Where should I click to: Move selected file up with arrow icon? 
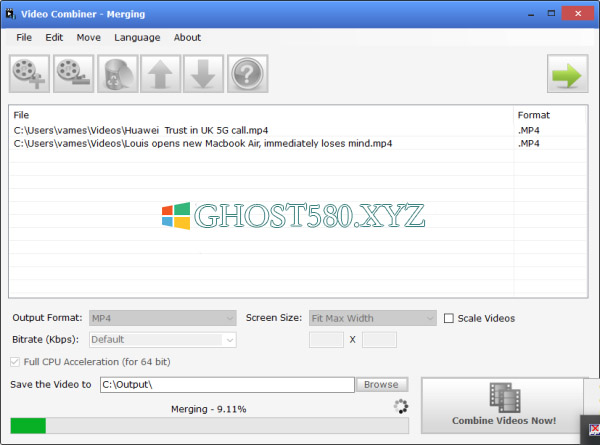pyautogui.click(x=160, y=73)
